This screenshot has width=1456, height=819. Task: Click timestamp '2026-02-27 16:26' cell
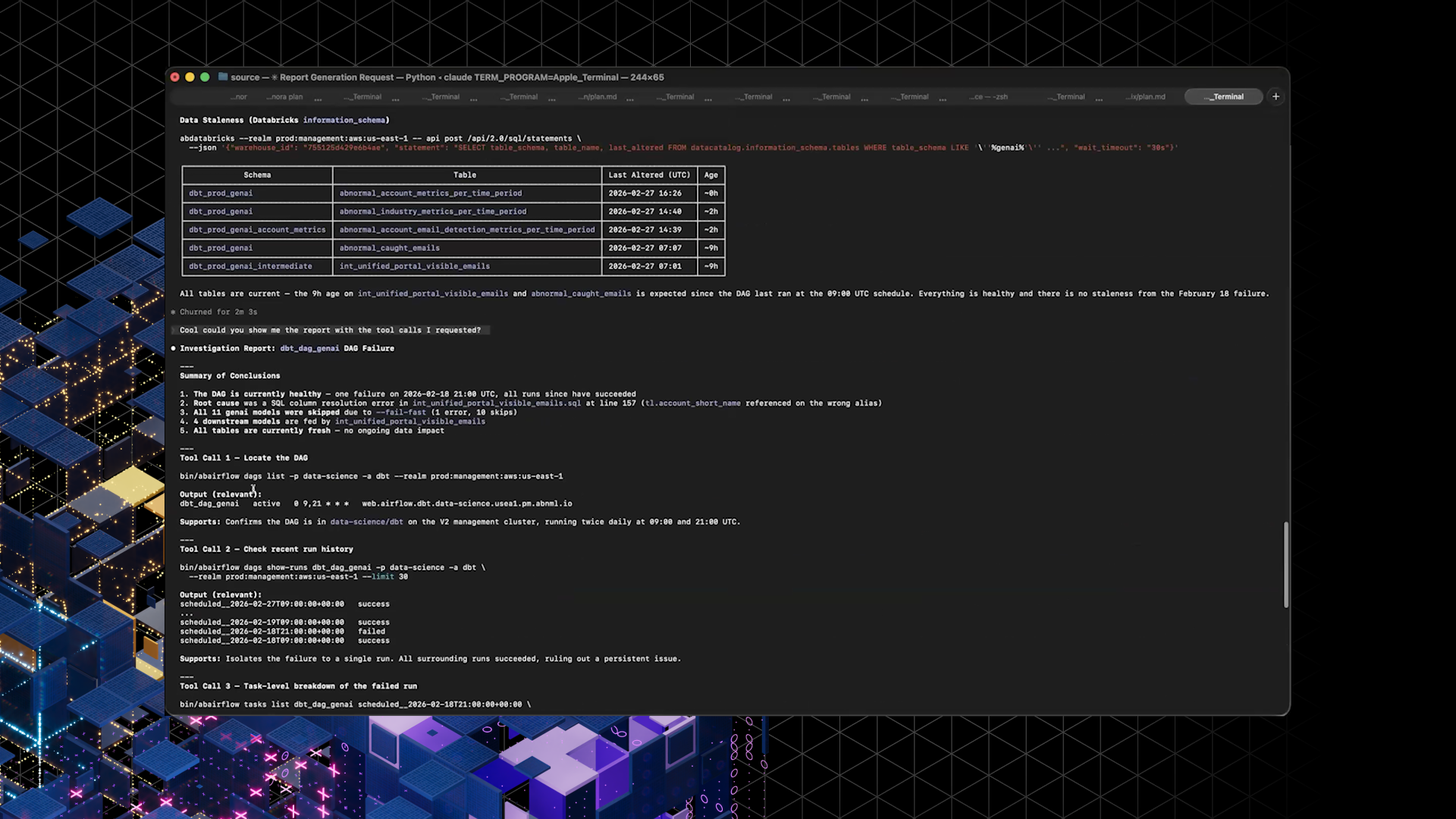(645, 193)
